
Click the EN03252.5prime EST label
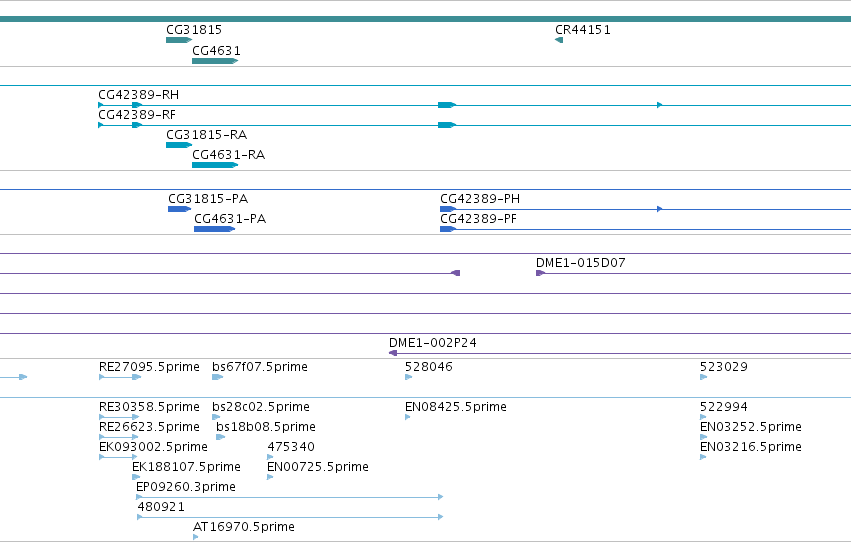pyautogui.click(x=751, y=426)
